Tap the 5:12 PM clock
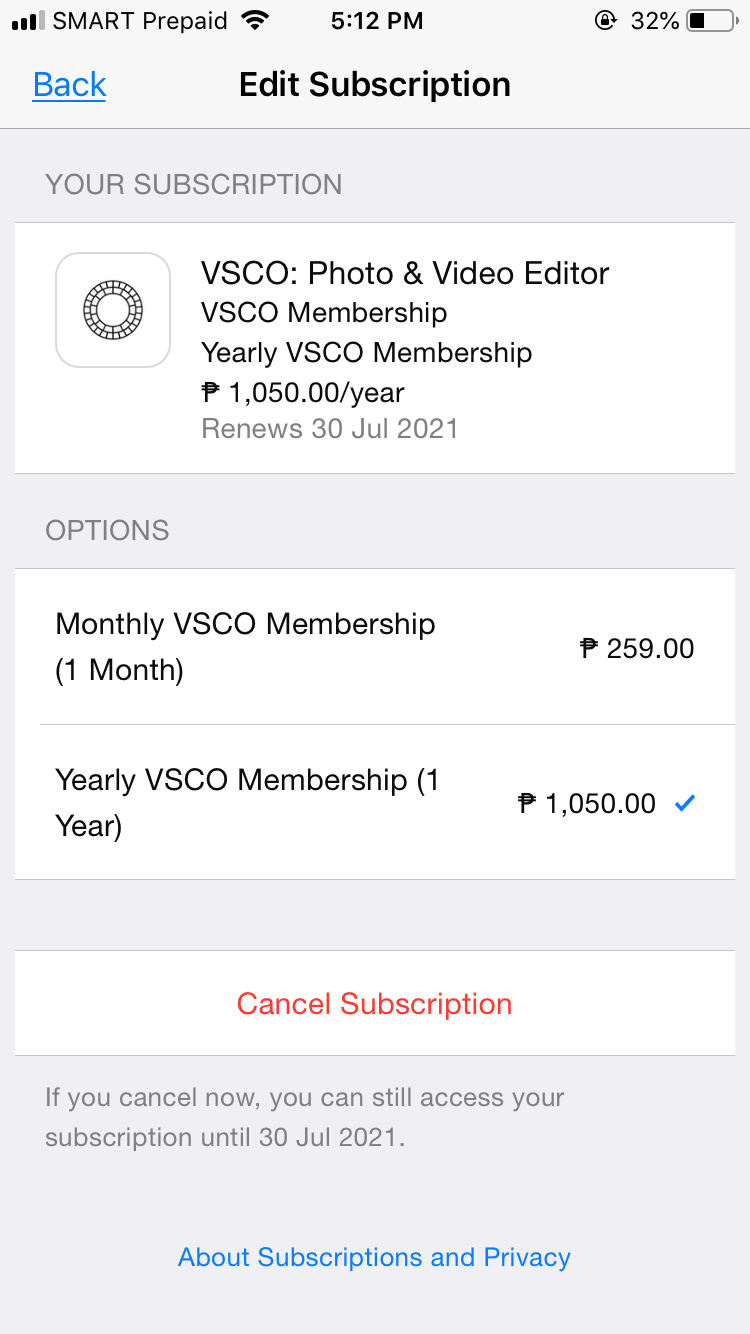750x1334 pixels. tap(376, 21)
